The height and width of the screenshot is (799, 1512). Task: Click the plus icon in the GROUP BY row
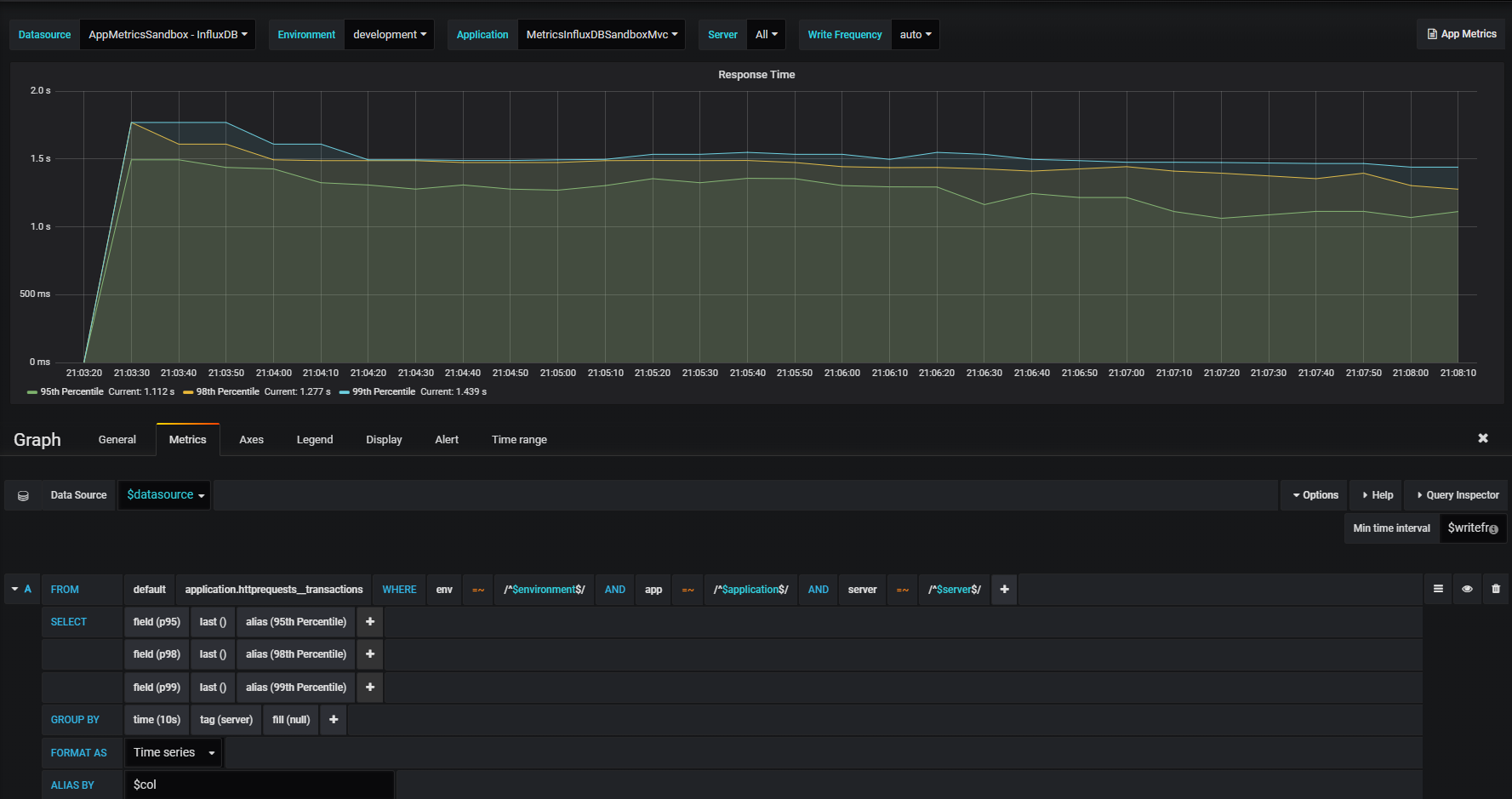point(333,719)
